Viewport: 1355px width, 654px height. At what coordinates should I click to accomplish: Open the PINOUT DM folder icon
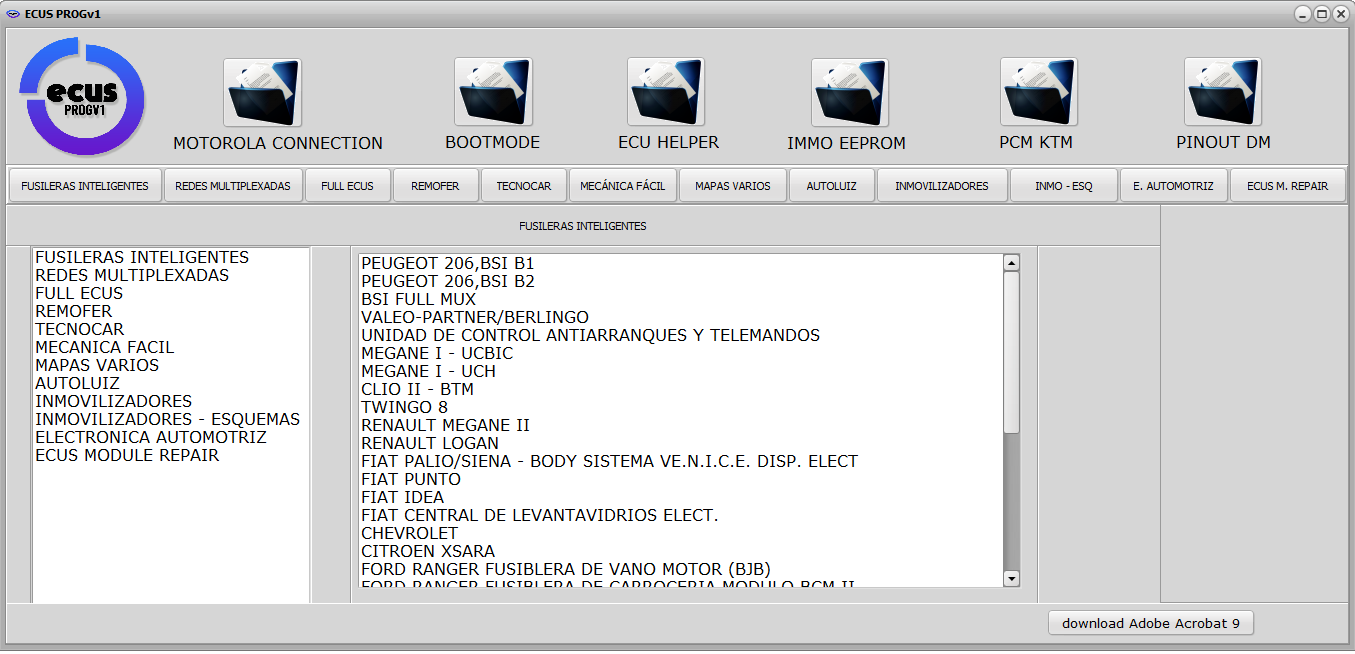click(x=1222, y=92)
